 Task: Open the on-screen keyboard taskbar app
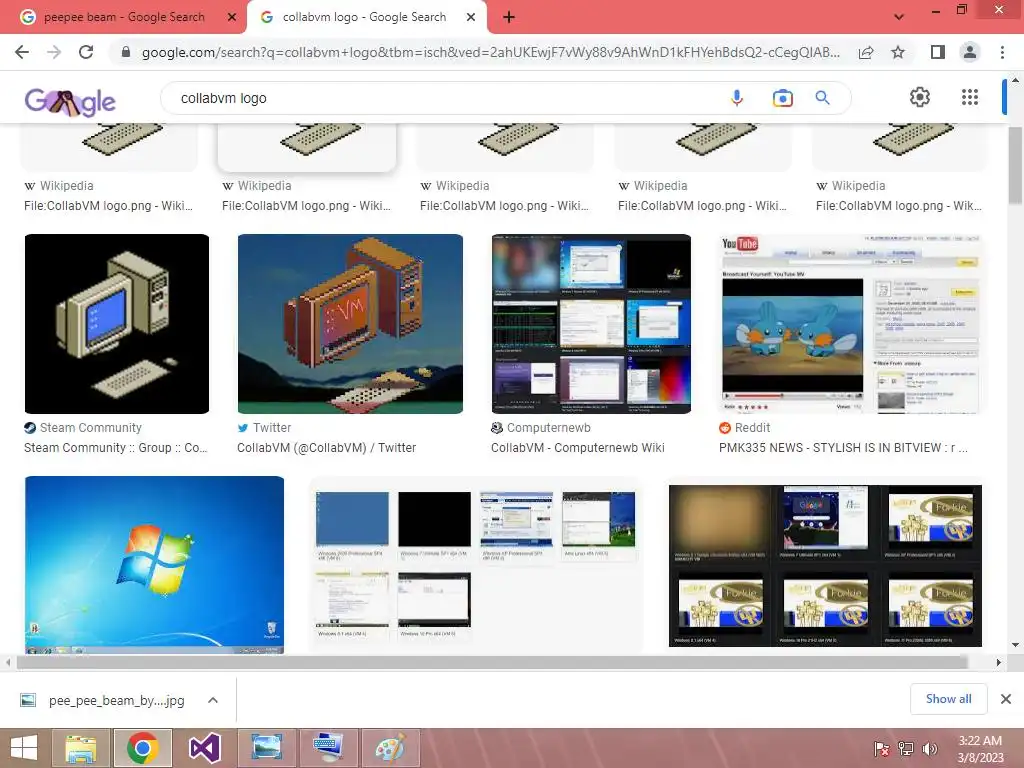[x=328, y=748]
